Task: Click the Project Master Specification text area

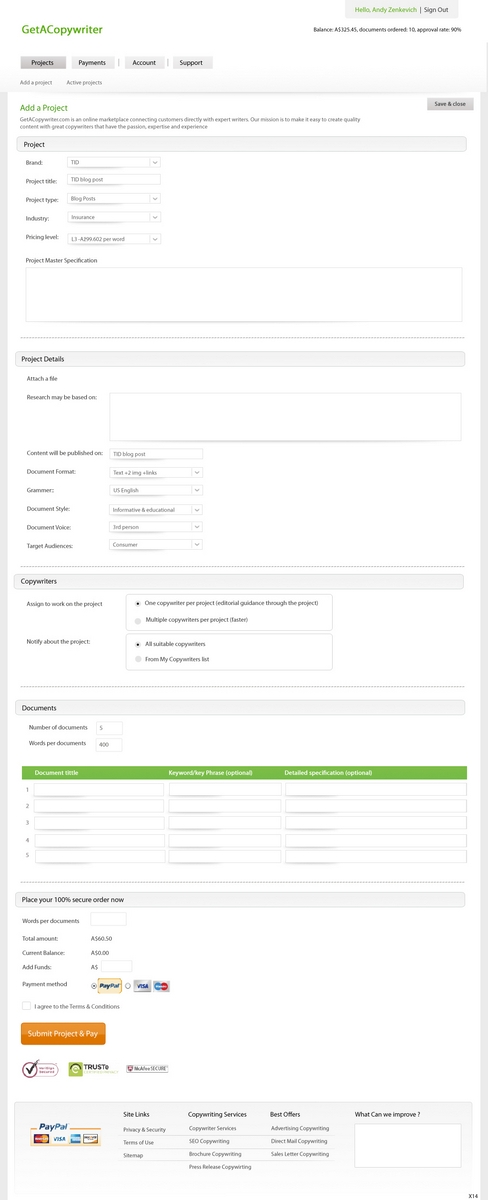Action: tap(244, 294)
